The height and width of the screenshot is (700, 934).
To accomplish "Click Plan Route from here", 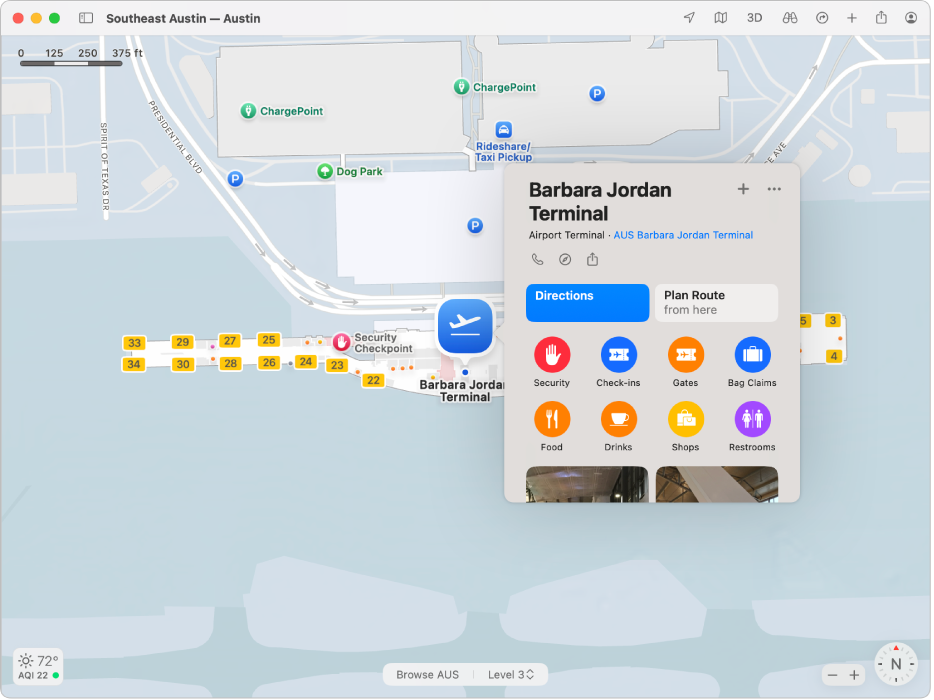I will click(x=716, y=303).
